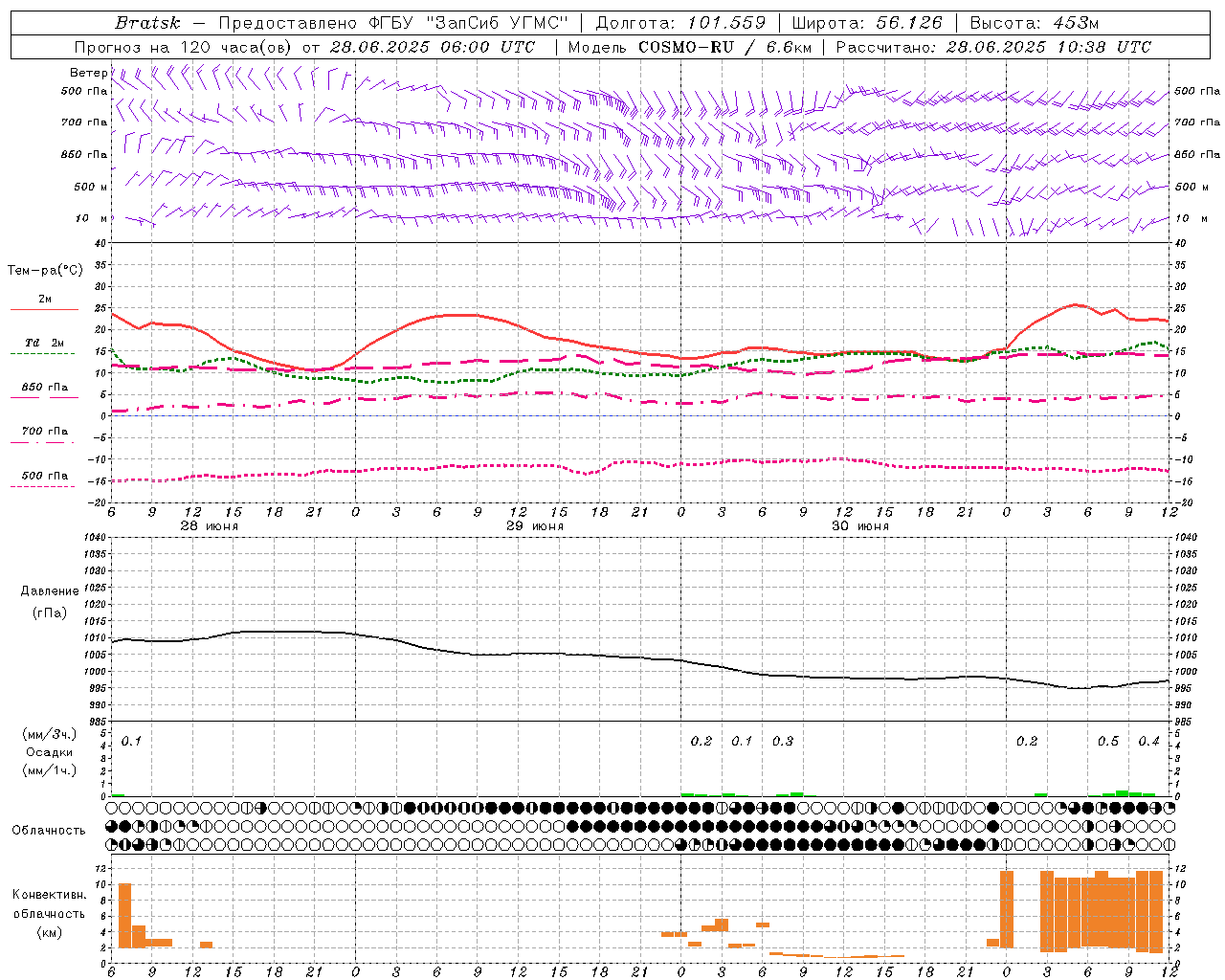Click the Ветер wind panel label

pos(88,73)
